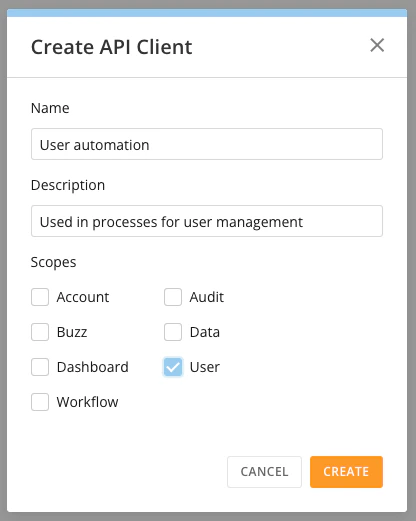Uncheck the User scope checkbox
This screenshot has height=521, width=416.
coord(173,367)
